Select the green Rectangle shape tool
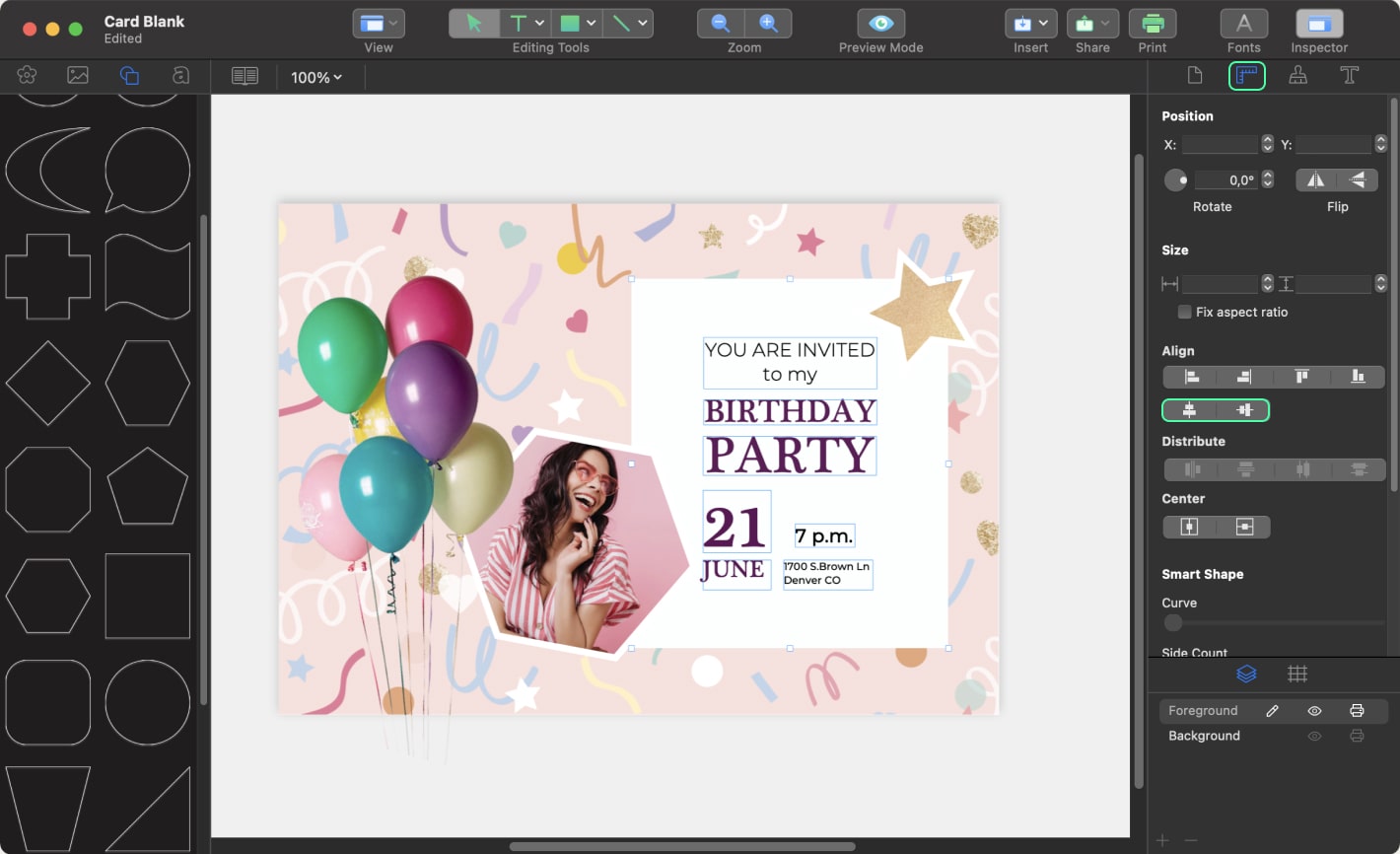The width and height of the screenshot is (1400, 854). 570,24
